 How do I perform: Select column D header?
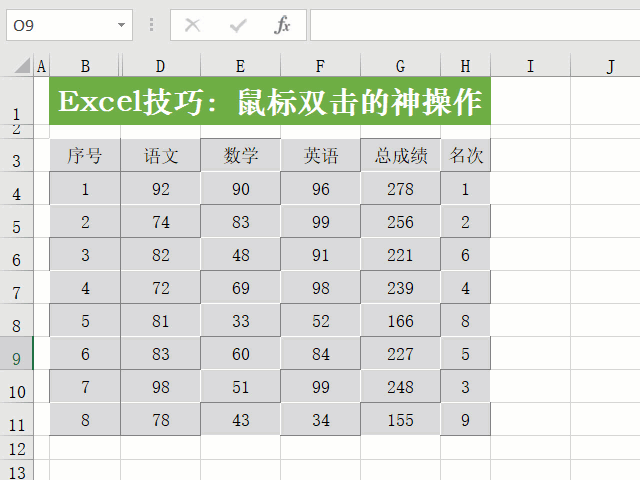160,66
